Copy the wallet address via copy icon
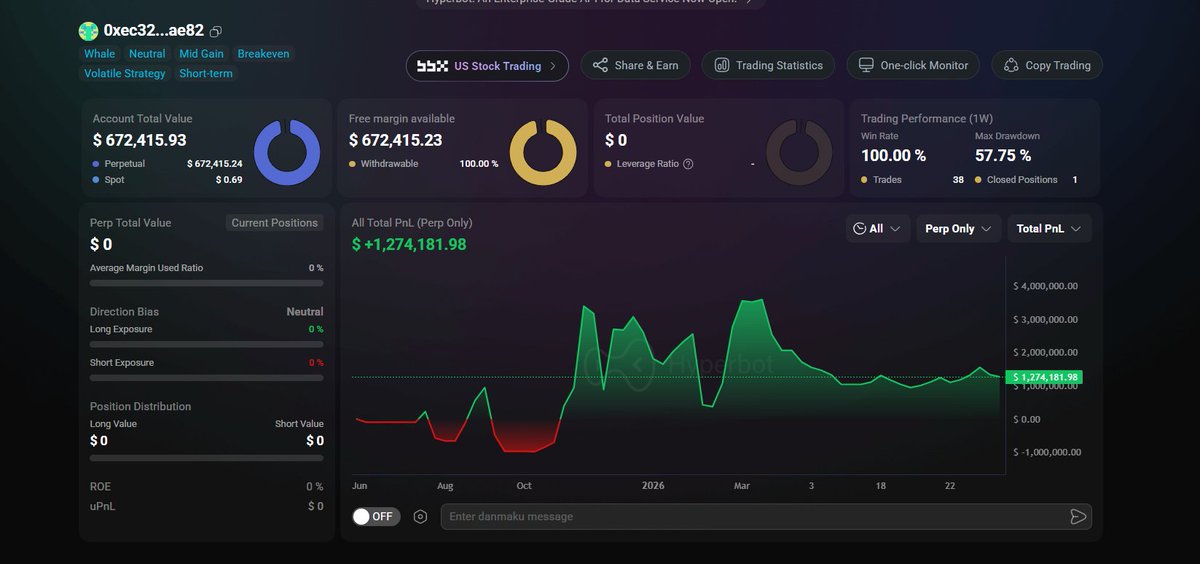The height and width of the screenshot is (564, 1200). click(217, 32)
